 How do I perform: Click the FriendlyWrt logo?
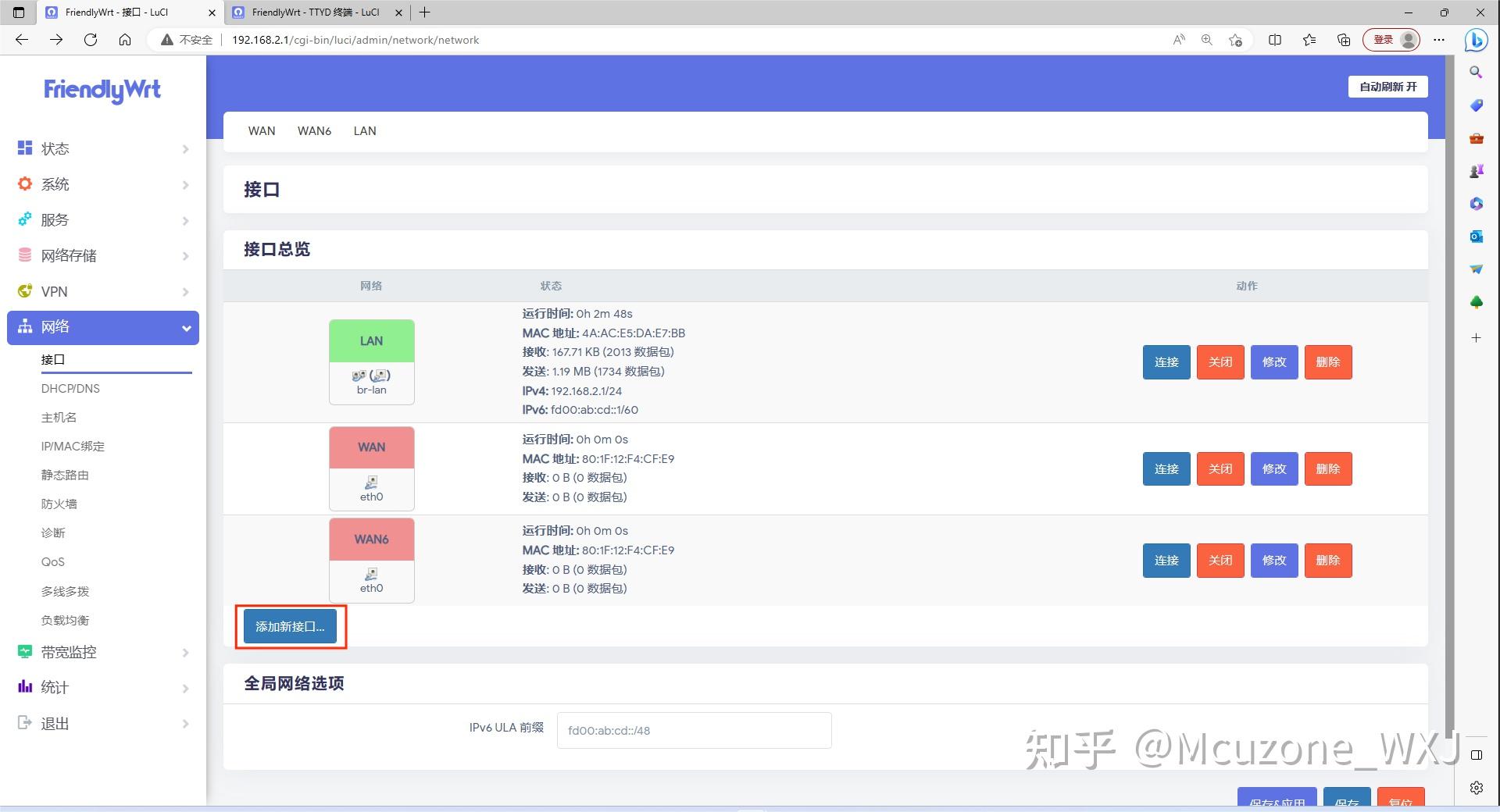click(102, 91)
